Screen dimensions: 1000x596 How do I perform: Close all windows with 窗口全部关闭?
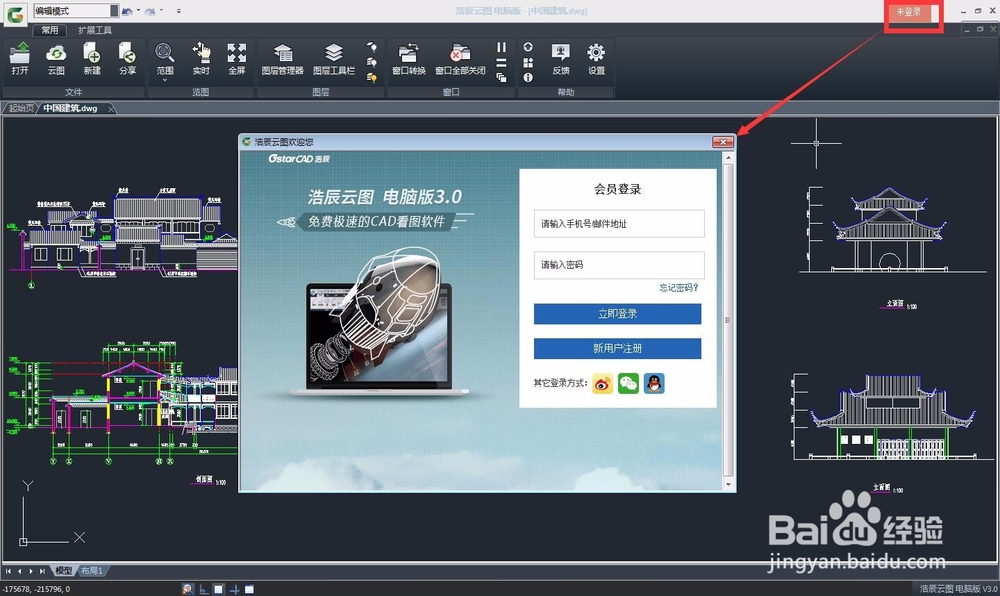(460, 59)
